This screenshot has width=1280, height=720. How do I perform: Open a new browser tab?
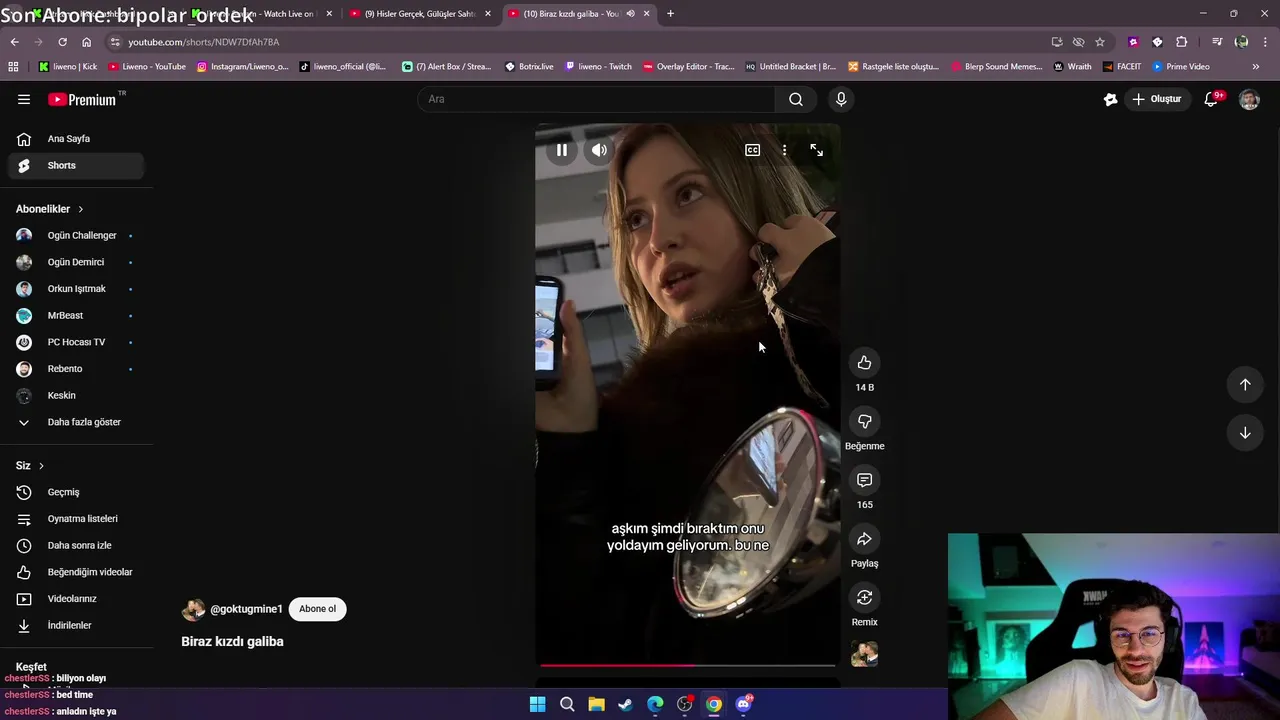click(670, 14)
